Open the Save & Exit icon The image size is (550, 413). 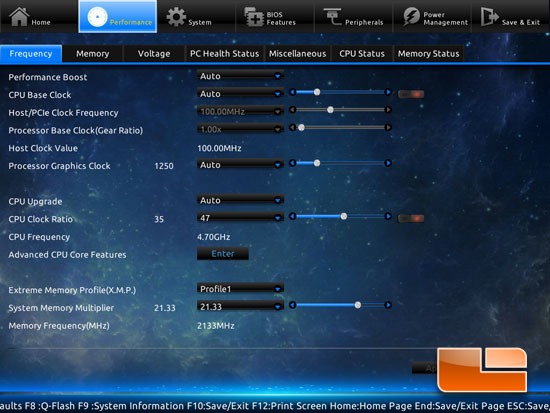(x=489, y=16)
